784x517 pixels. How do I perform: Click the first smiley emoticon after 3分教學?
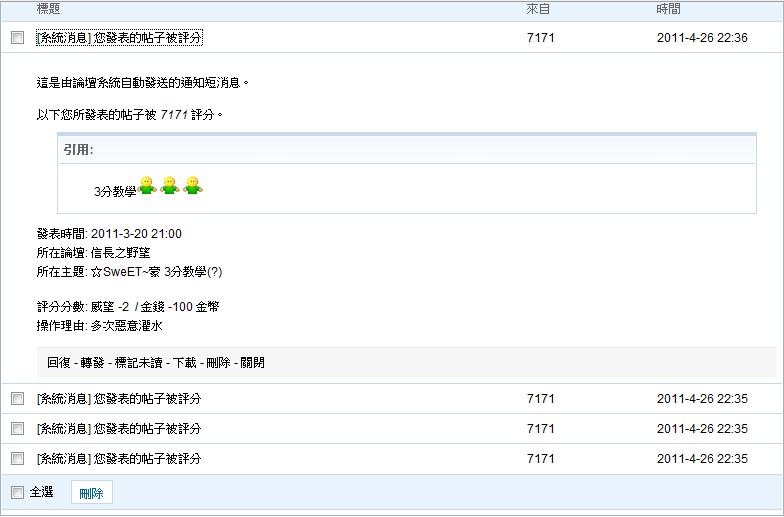(x=146, y=186)
